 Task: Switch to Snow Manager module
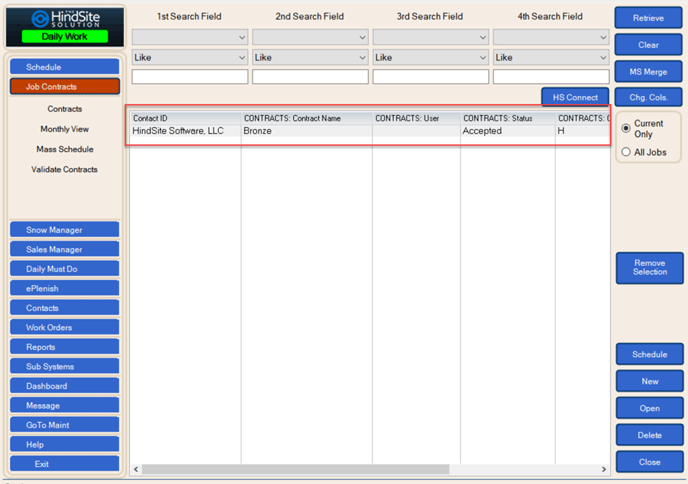tap(65, 230)
